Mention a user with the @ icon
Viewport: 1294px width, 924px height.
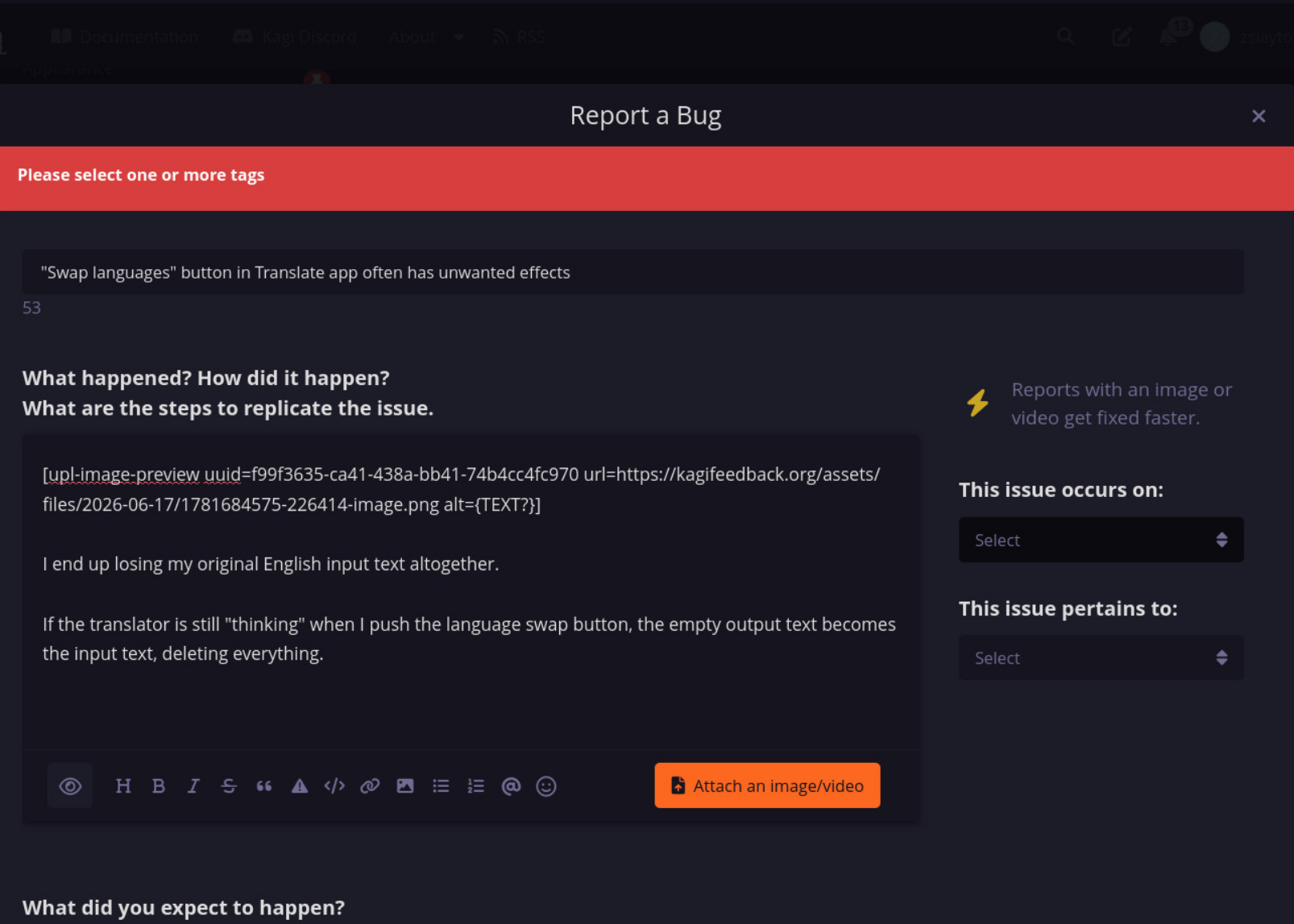(x=511, y=785)
